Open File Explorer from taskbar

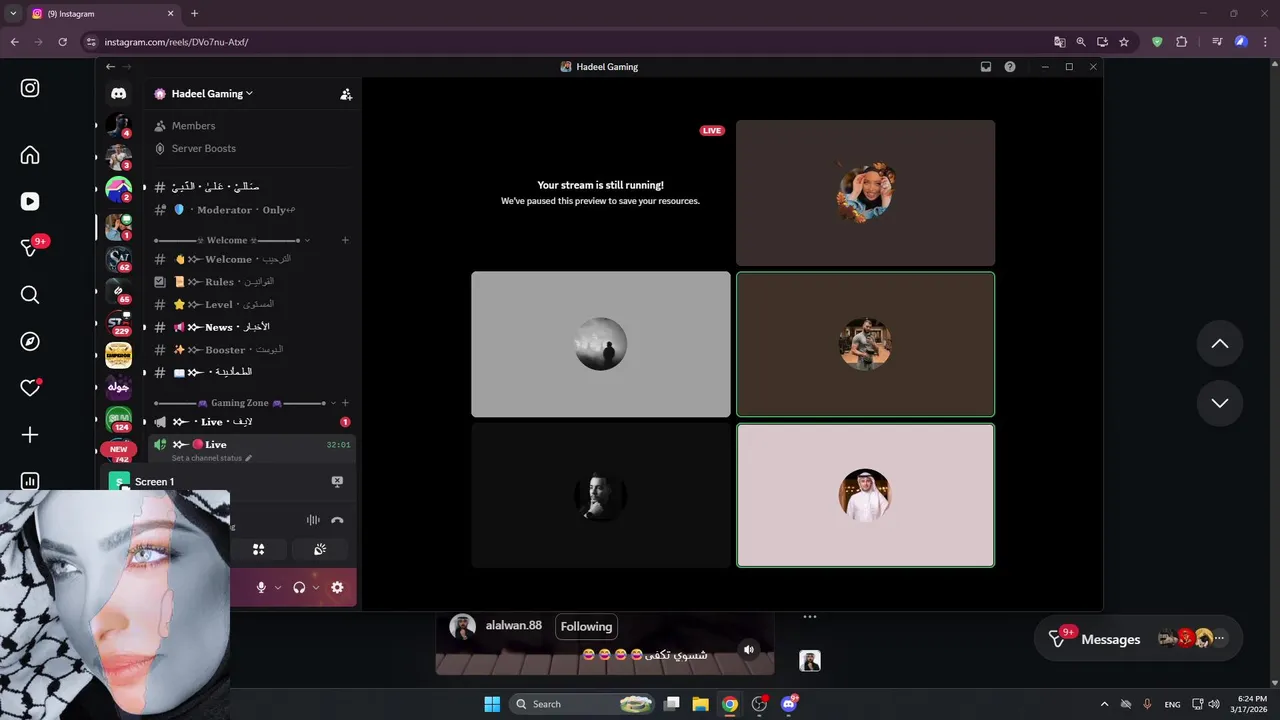700,704
